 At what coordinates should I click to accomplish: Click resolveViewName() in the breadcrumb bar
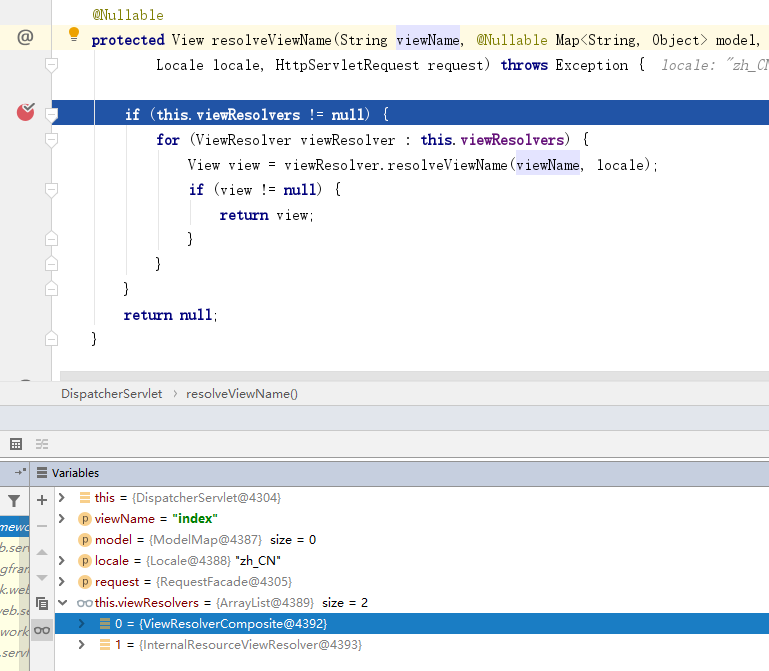(x=242, y=394)
